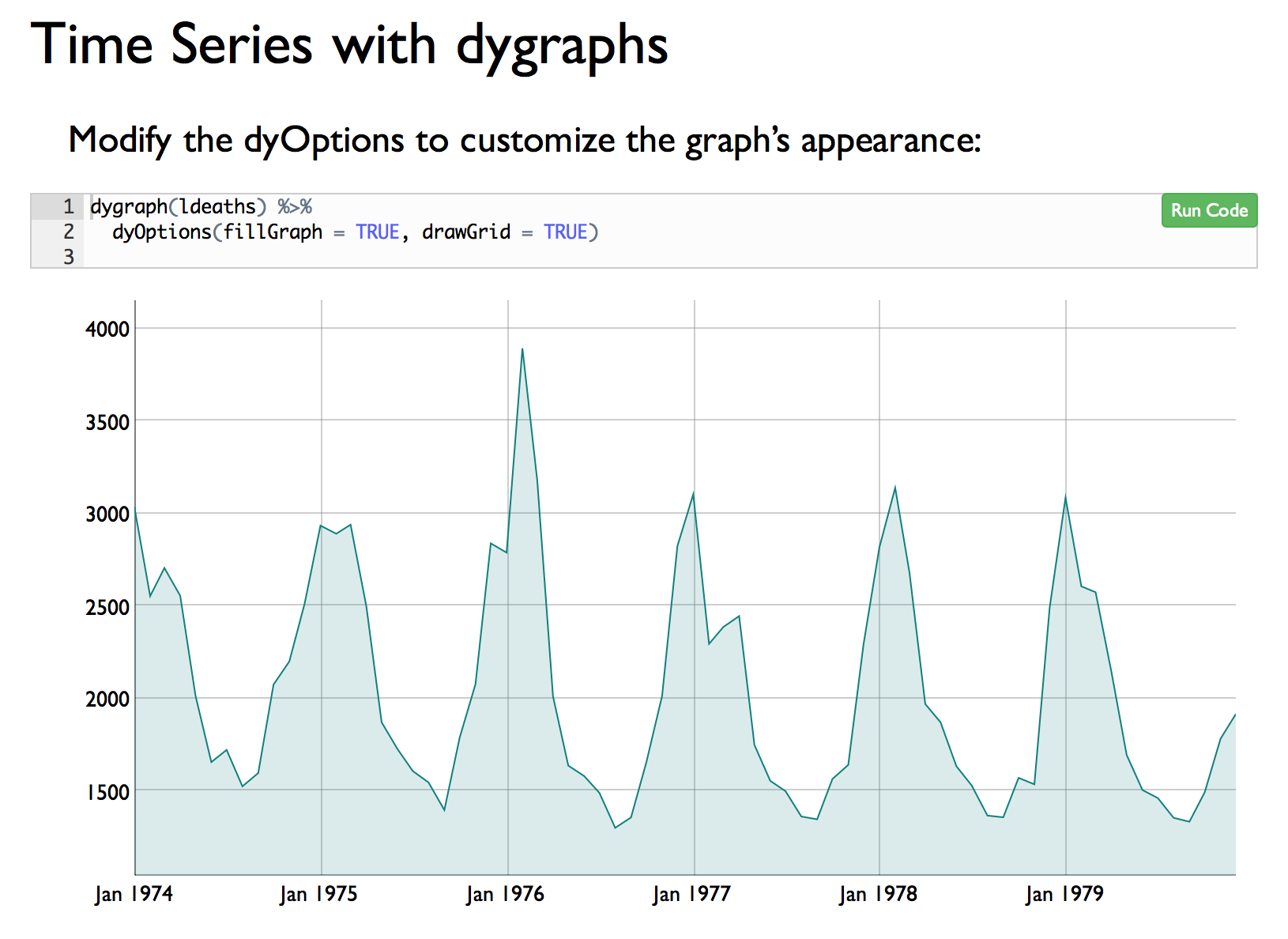Click ldeaths inside the dygraph call

pyautogui.click(x=217, y=207)
